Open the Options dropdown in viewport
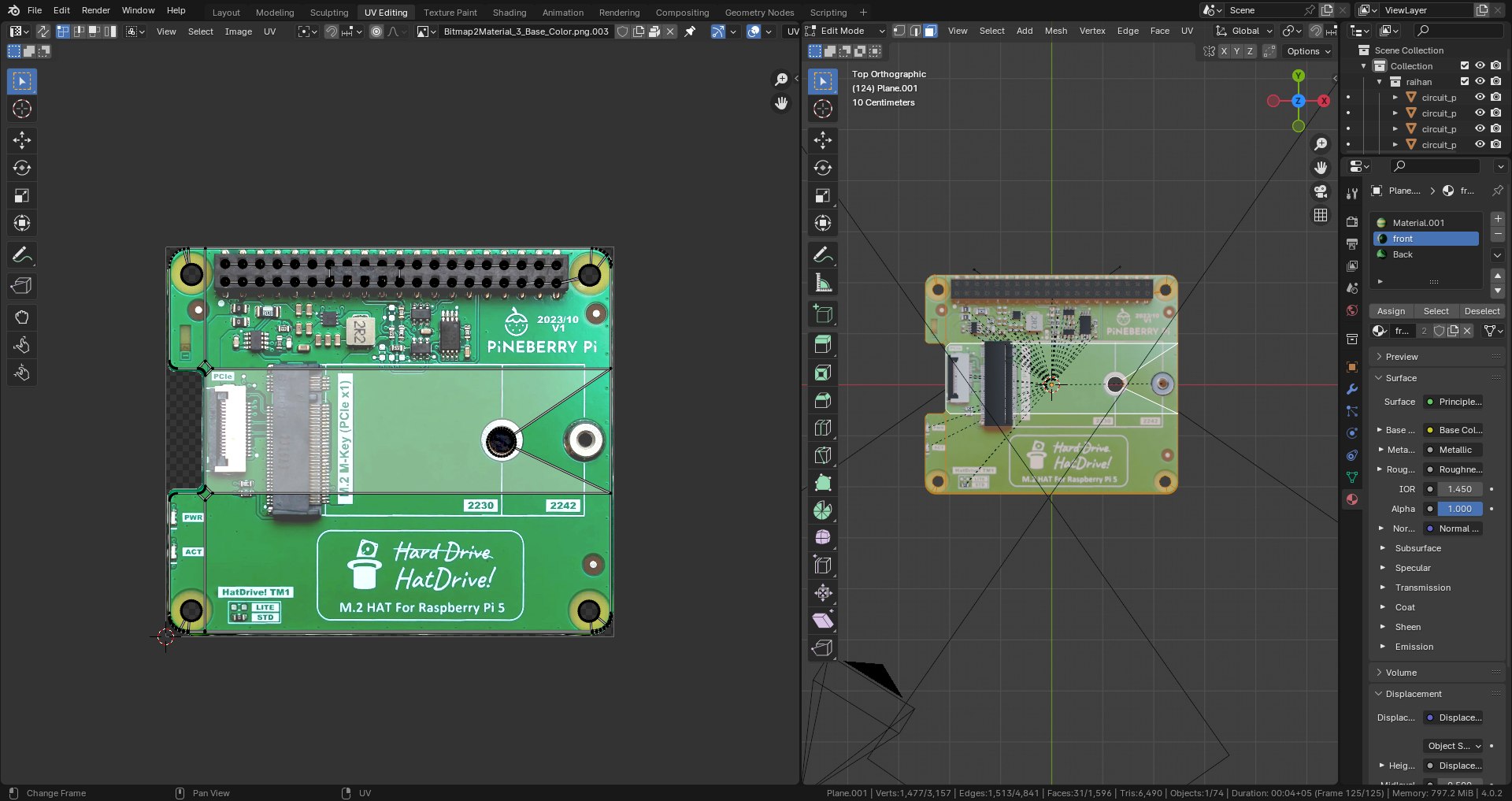1512x801 pixels. (1307, 51)
